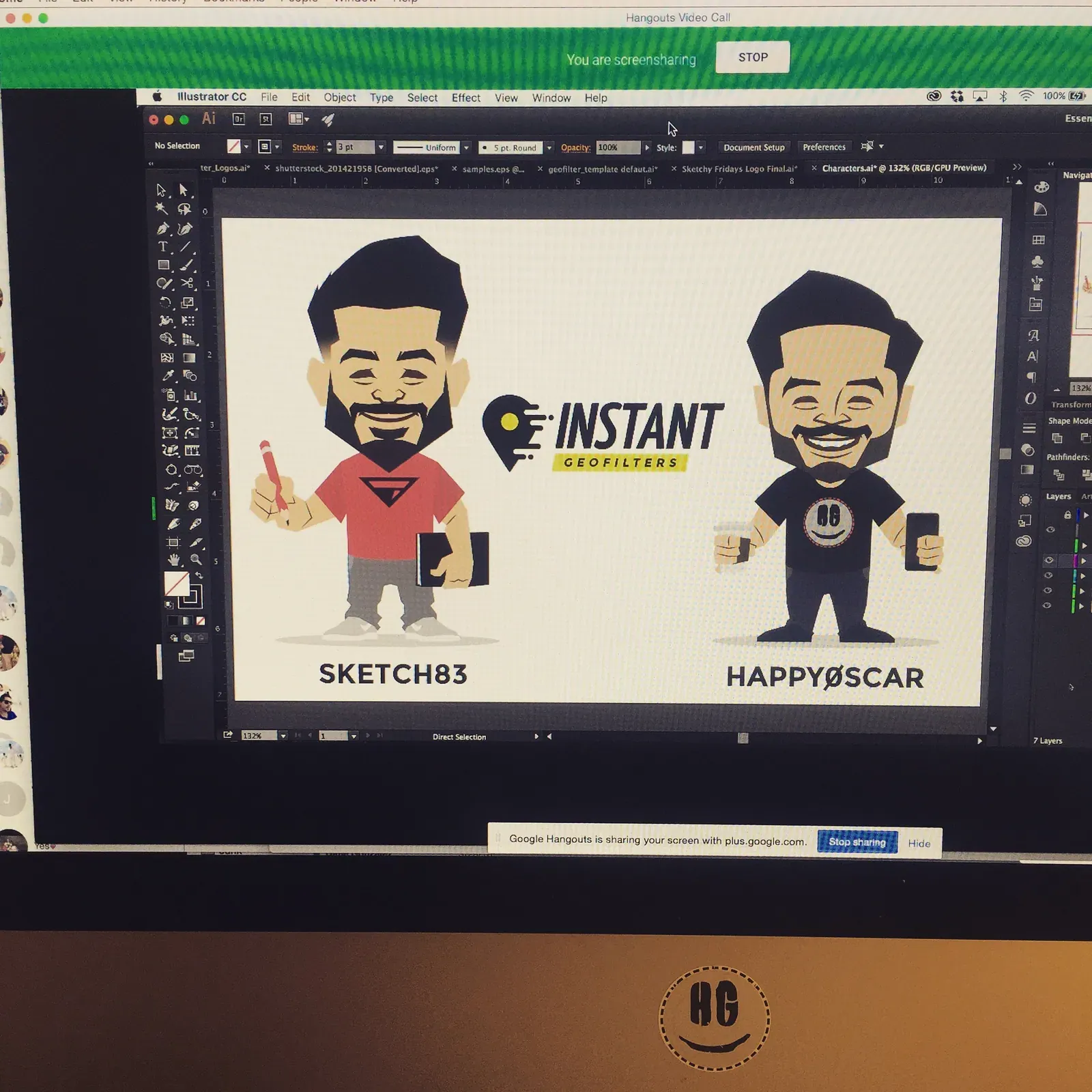Switch to Gradient fill mode in toolbox
Image resolution: width=1092 pixels, height=1092 pixels.
pyautogui.click(x=186, y=621)
